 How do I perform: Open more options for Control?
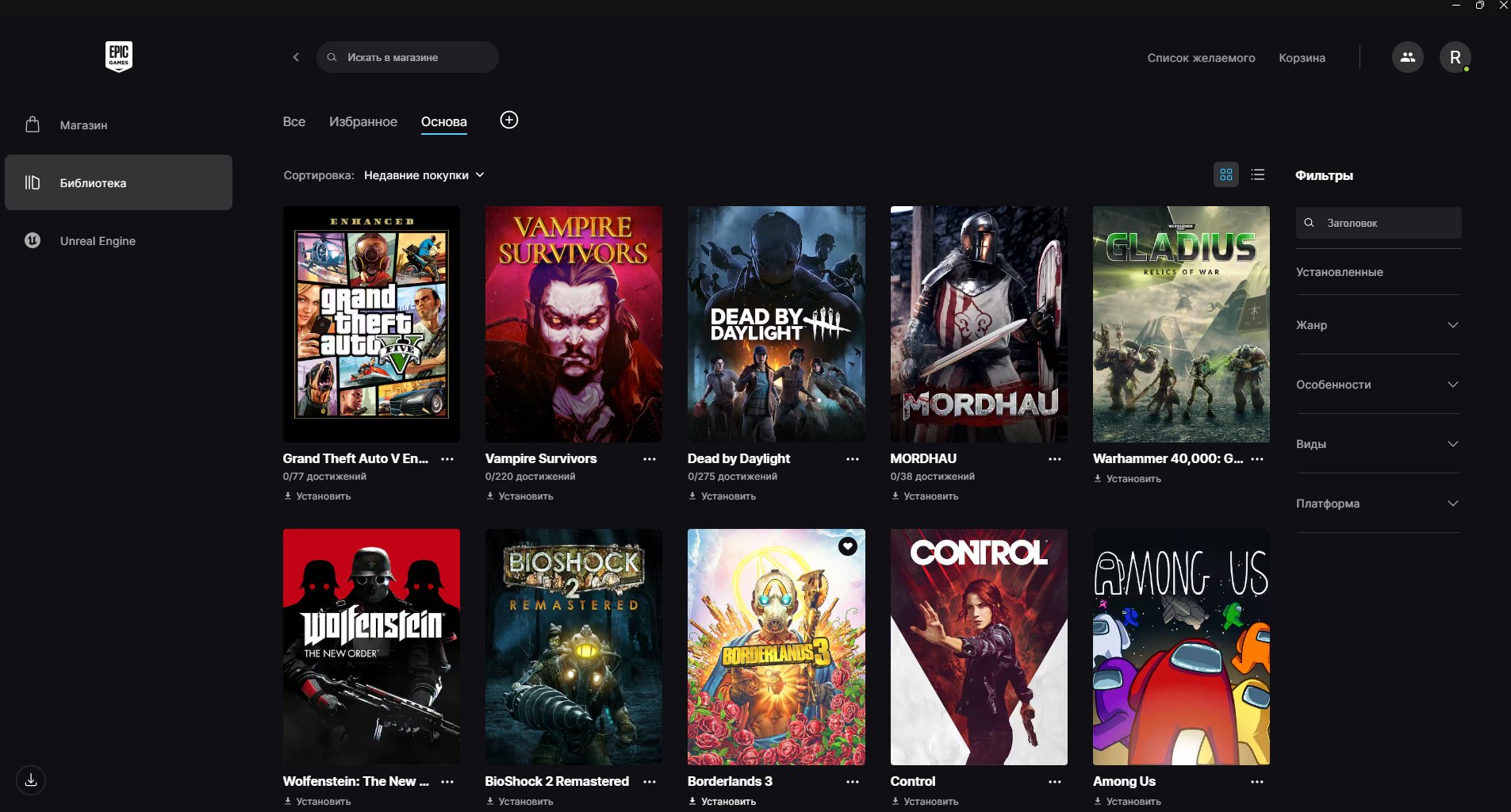click(x=1055, y=782)
